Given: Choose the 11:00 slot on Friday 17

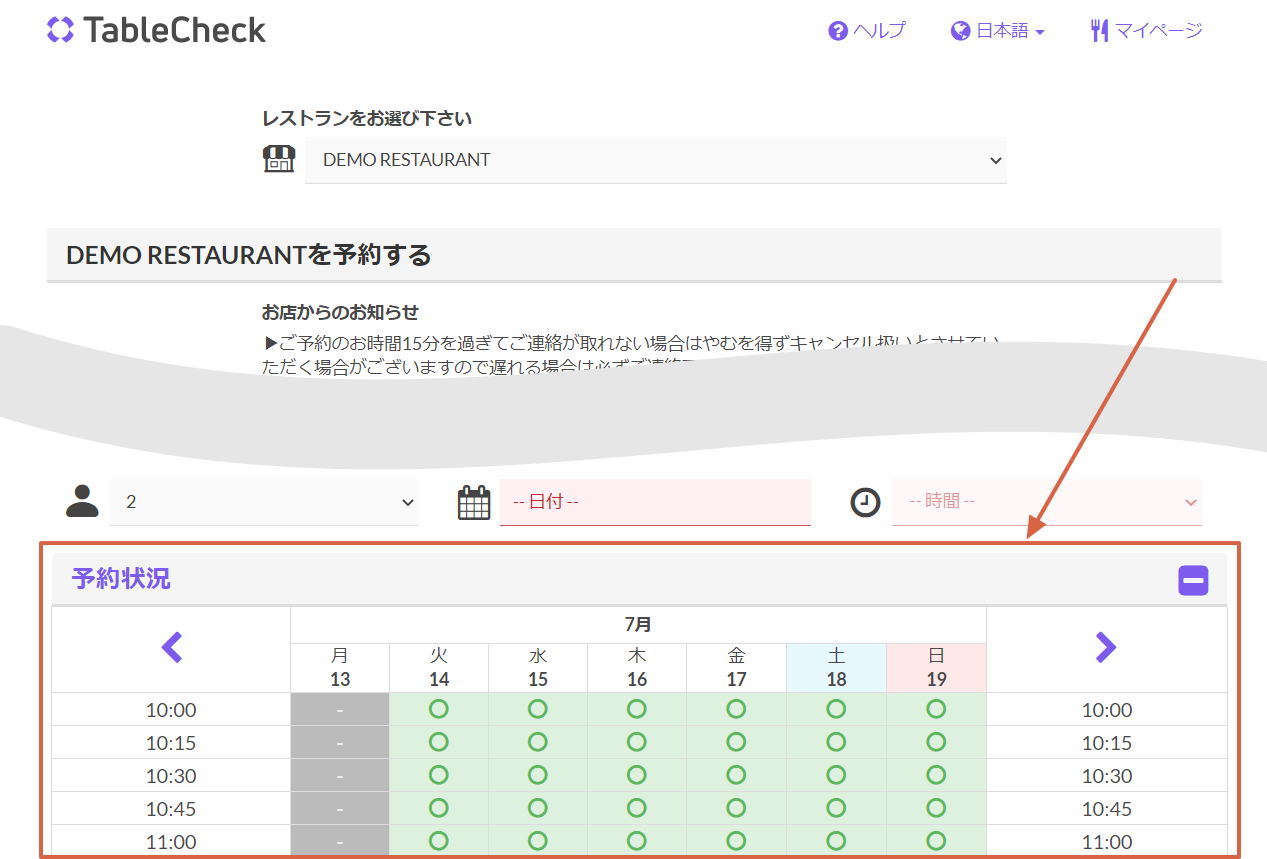Looking at the screenshot, I should pos(737,840).
